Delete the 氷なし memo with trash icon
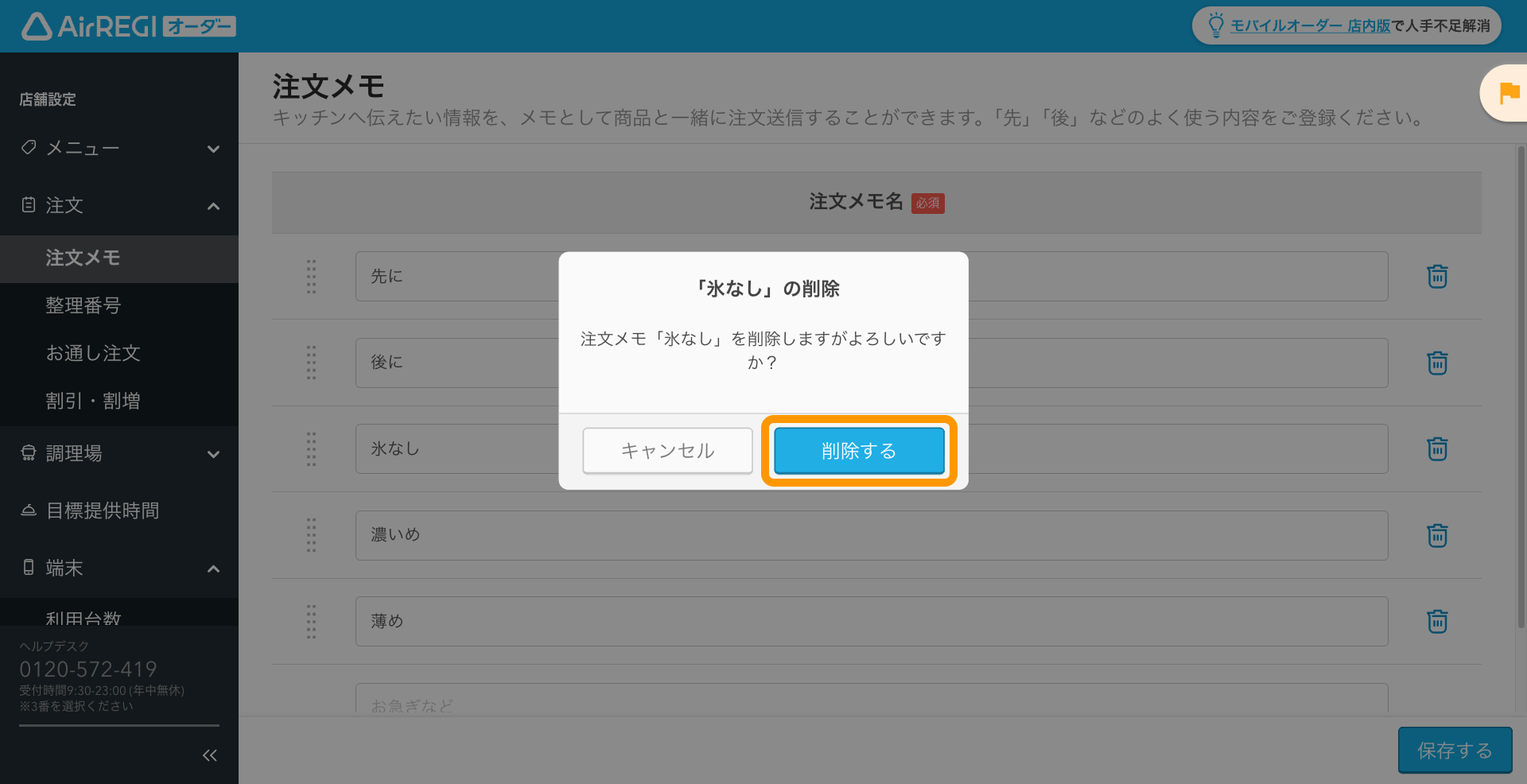 pos(1437,449)
